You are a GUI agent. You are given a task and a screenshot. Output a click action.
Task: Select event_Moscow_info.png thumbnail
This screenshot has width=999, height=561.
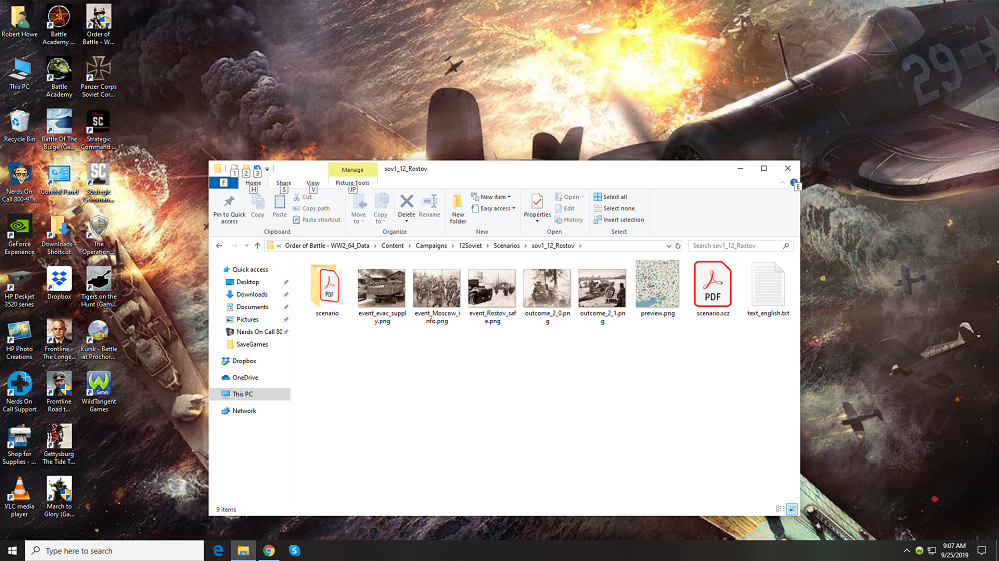pyautogui.click(x=436, y=288)
